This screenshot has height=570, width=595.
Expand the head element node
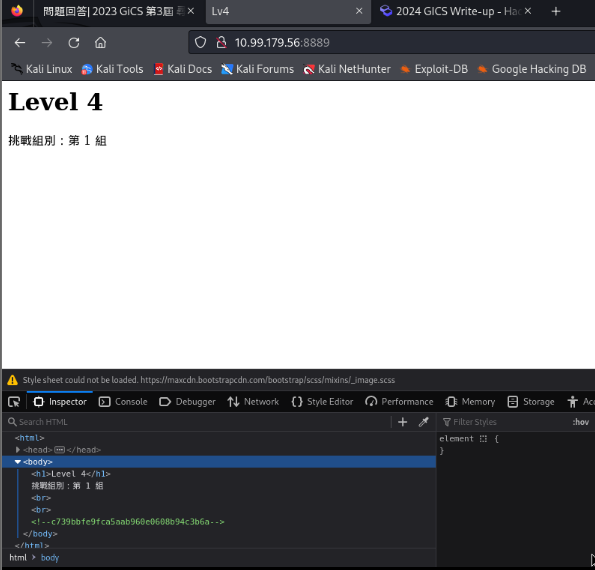tap(18, 450)
